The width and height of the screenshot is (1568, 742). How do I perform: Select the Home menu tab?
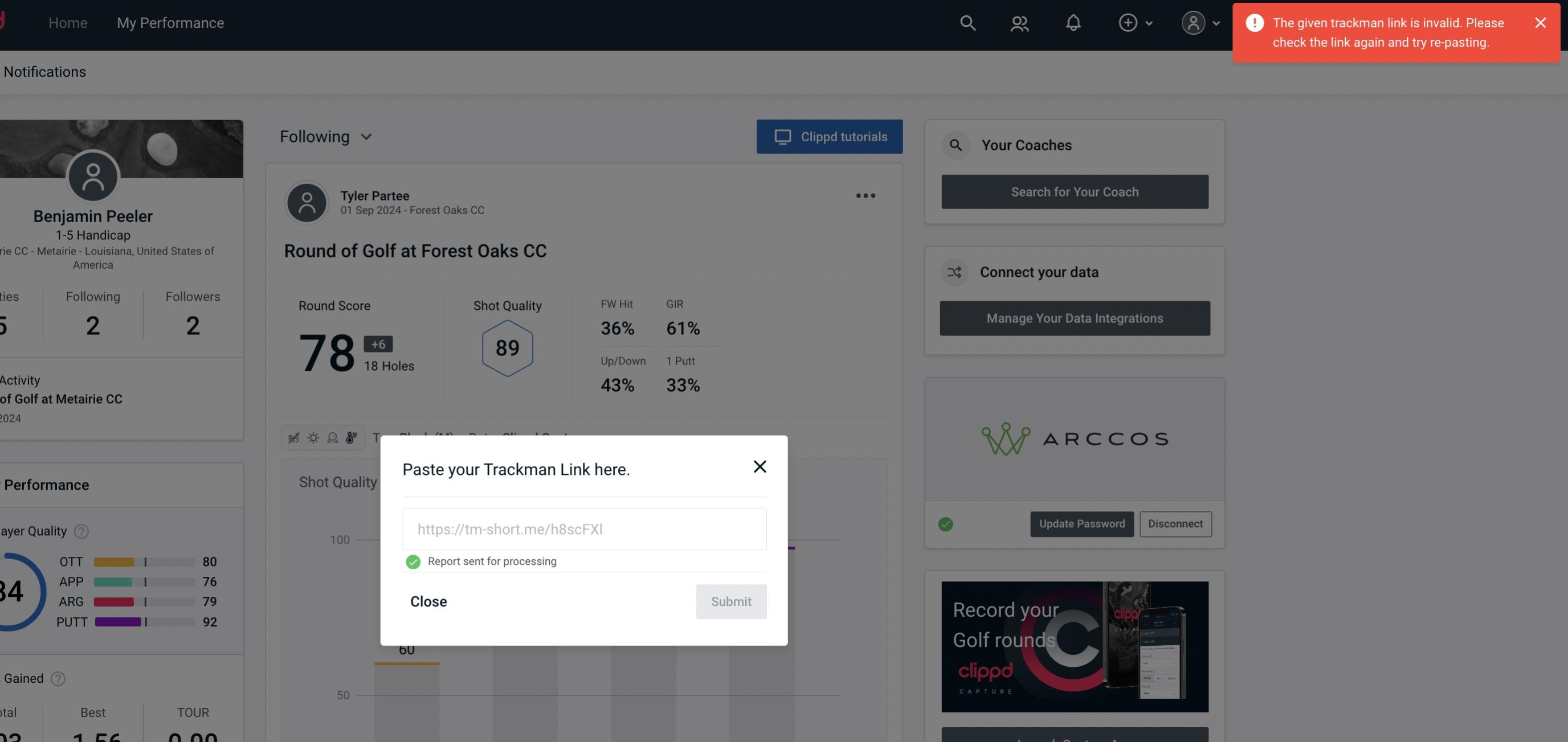pyautogui.click(x=68, y=22)
